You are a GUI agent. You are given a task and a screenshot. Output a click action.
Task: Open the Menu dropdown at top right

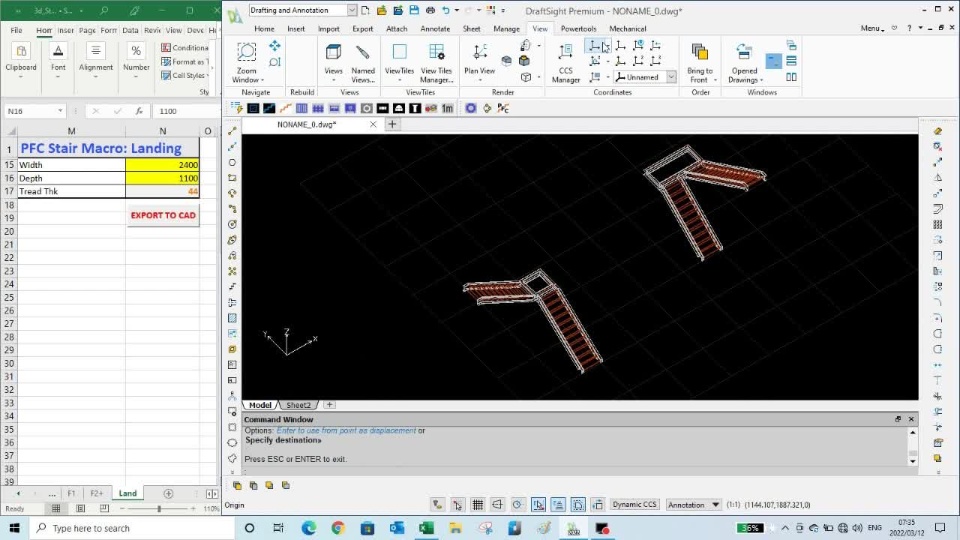pos(872,28)
